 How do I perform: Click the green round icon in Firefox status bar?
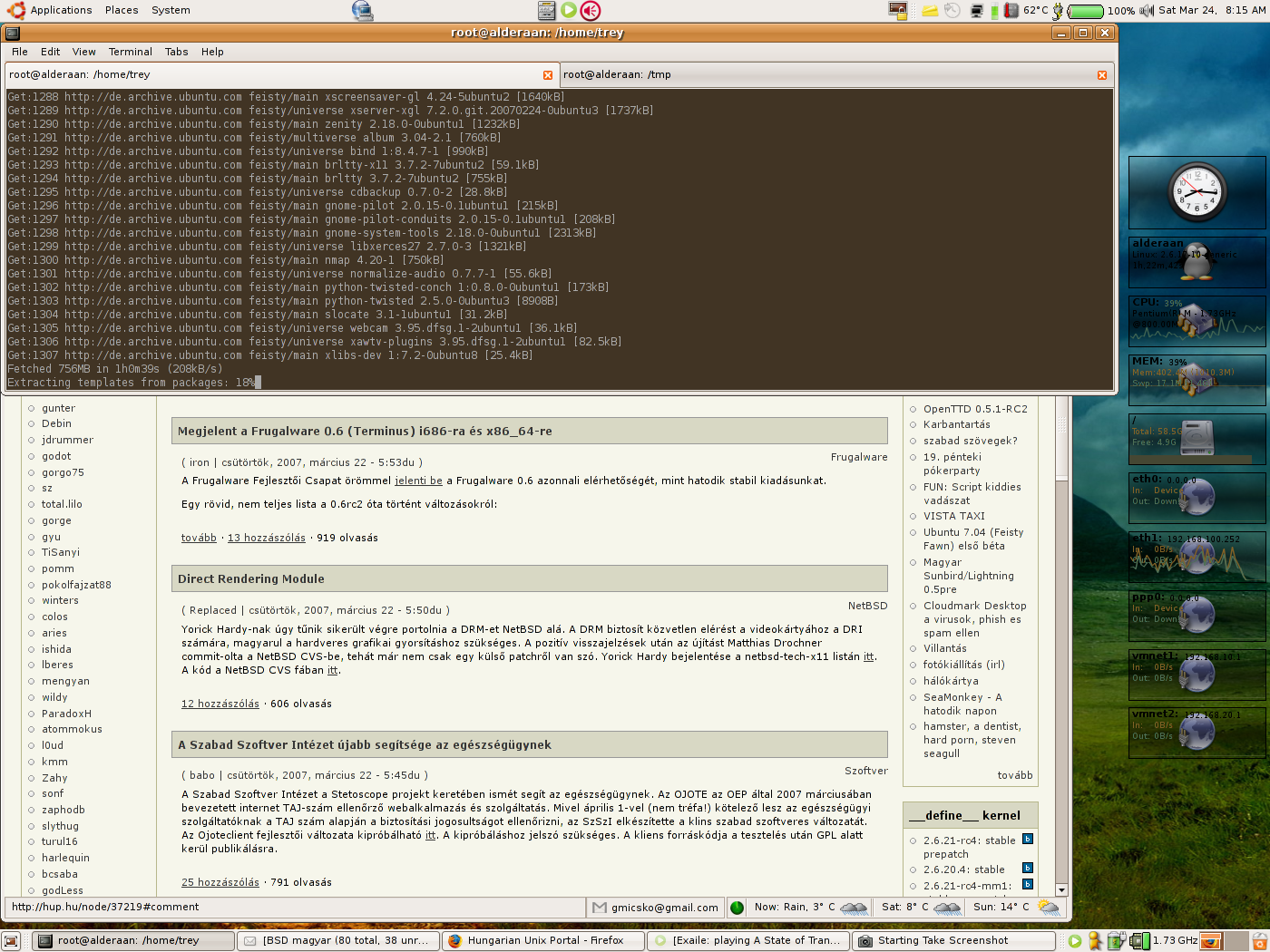(x=737, y=907)
